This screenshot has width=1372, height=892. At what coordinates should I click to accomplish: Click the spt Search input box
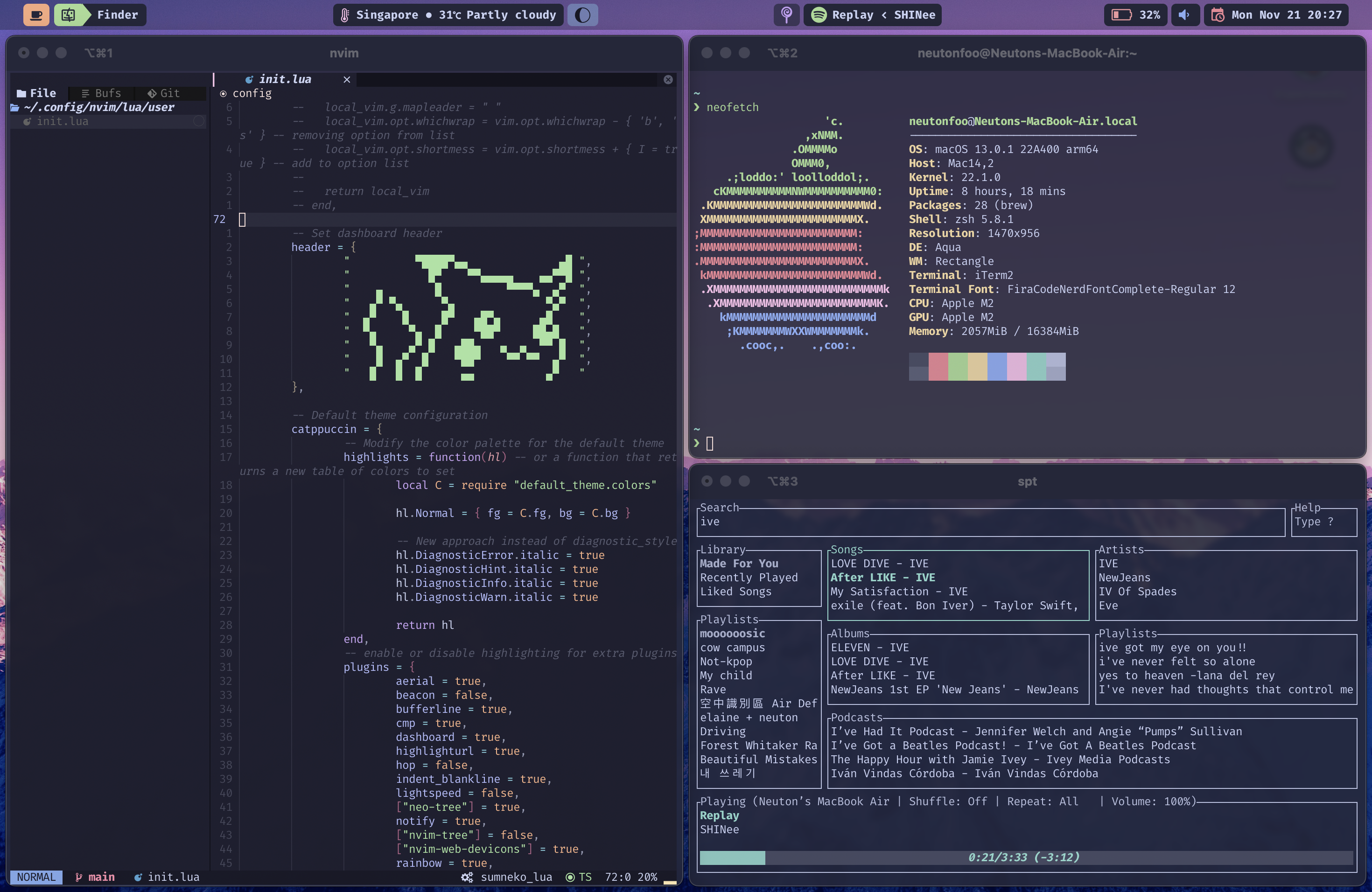(x=990, y=522)
